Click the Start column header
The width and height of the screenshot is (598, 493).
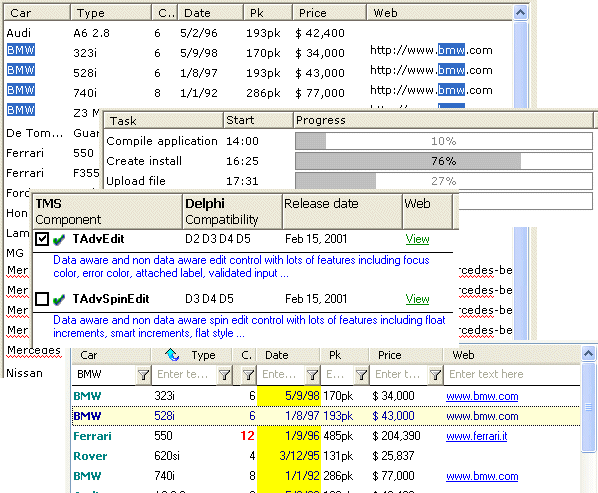point(258,120)
